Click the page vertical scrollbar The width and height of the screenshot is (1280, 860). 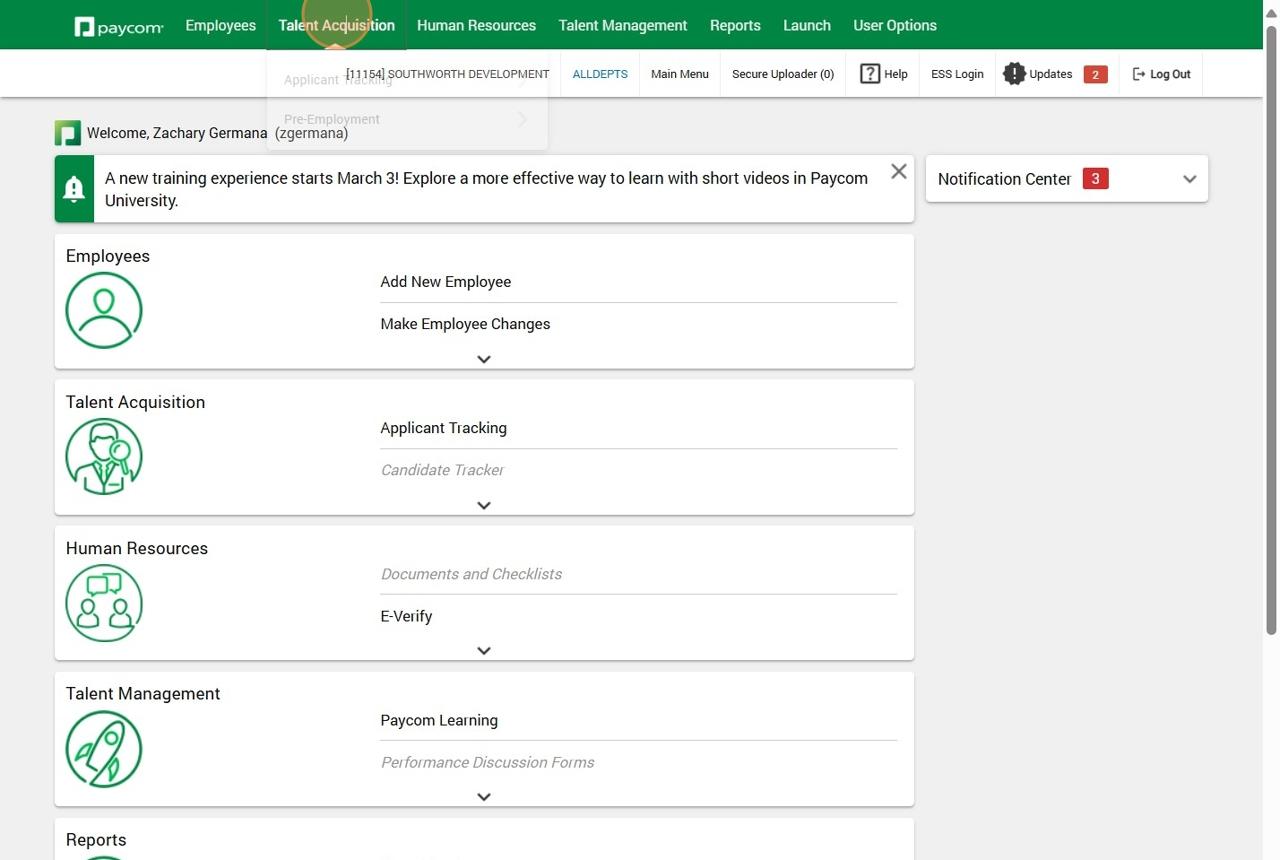pos(1272,330)
